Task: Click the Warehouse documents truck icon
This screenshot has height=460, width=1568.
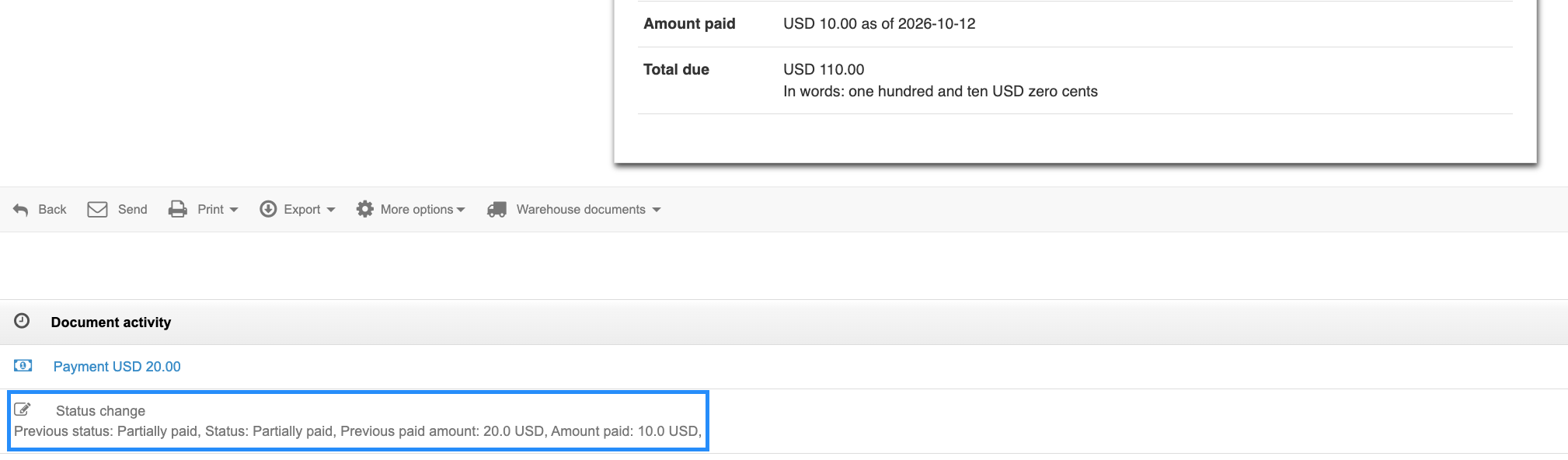Action: point(497,209)
